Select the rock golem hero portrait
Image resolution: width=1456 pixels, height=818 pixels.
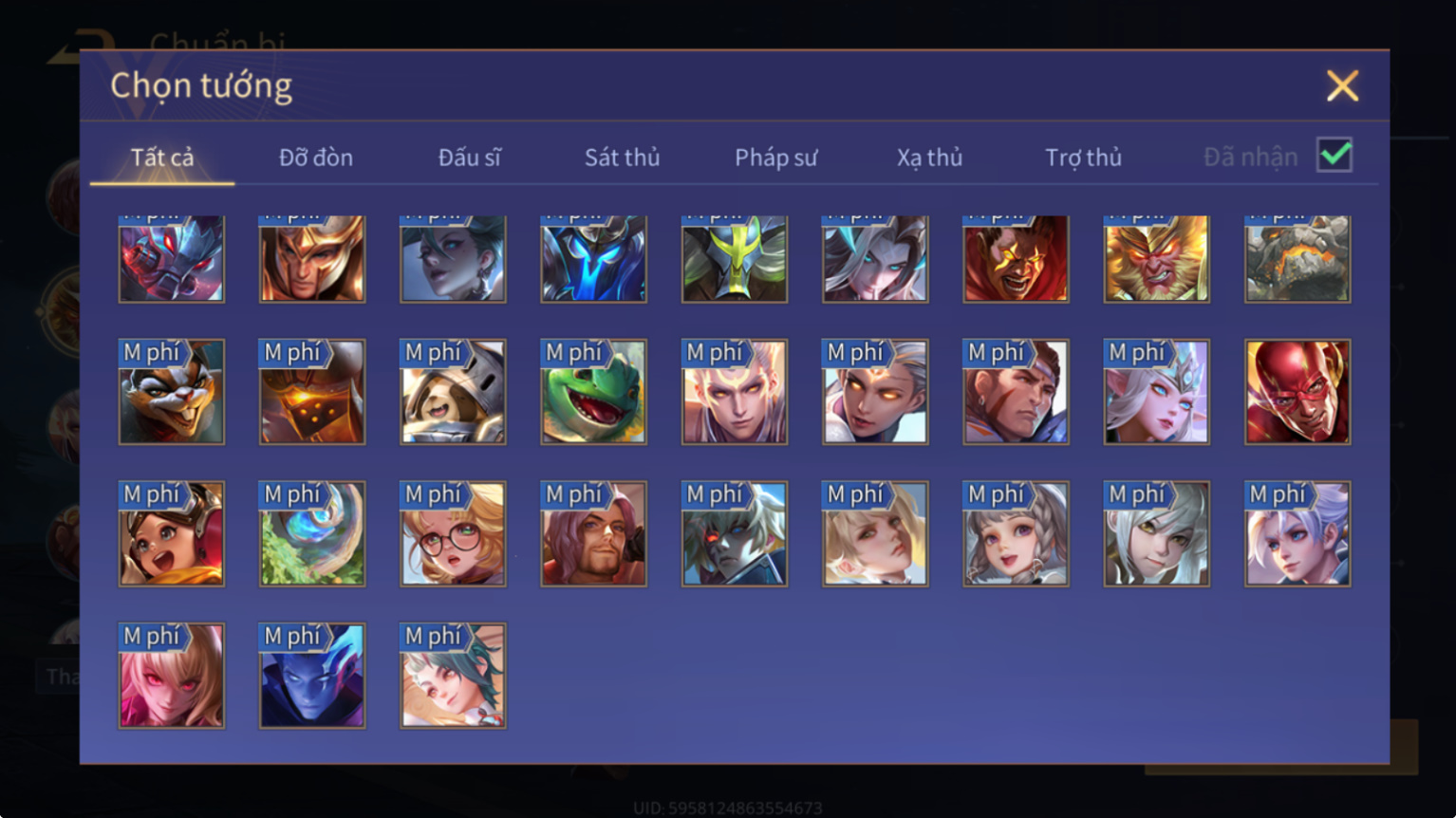[x=1297, y=259]
